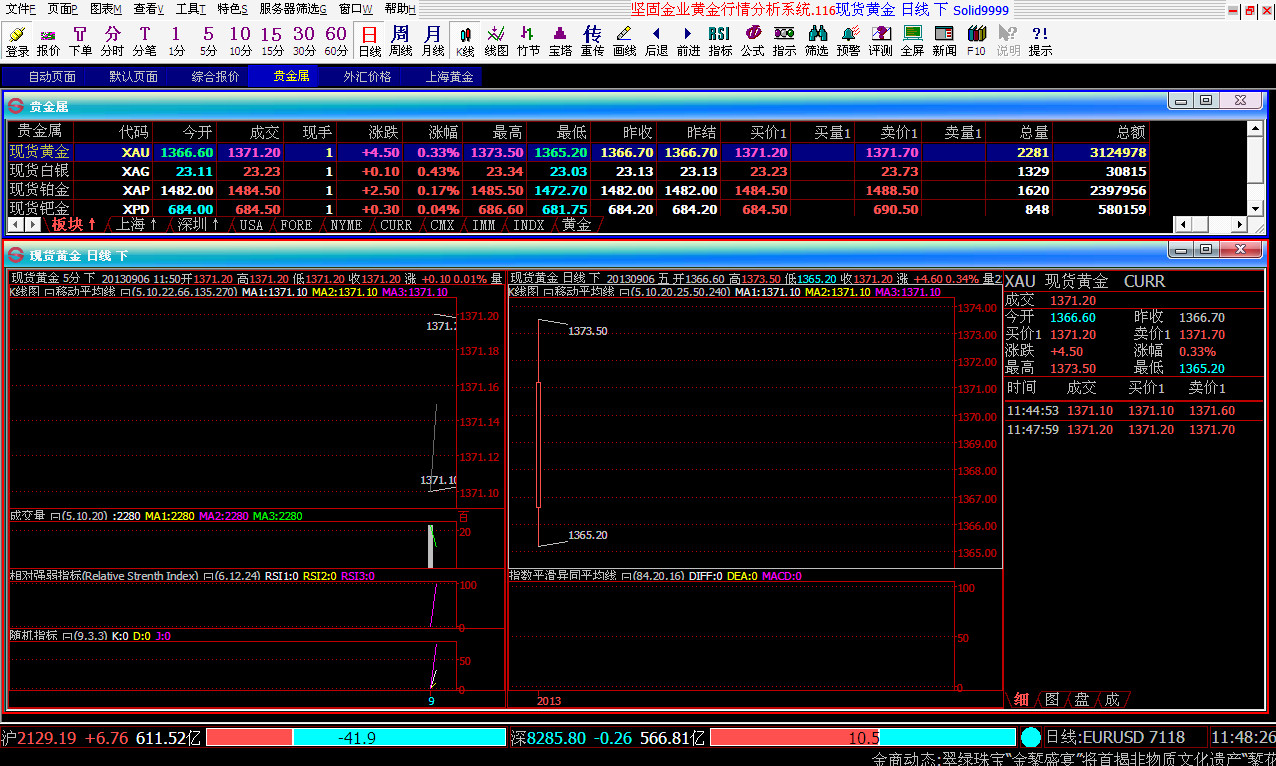Select the 成 tab in quote side panel
The height and width of the screenshot is (766, 1276).
[x=1112, y=699]
